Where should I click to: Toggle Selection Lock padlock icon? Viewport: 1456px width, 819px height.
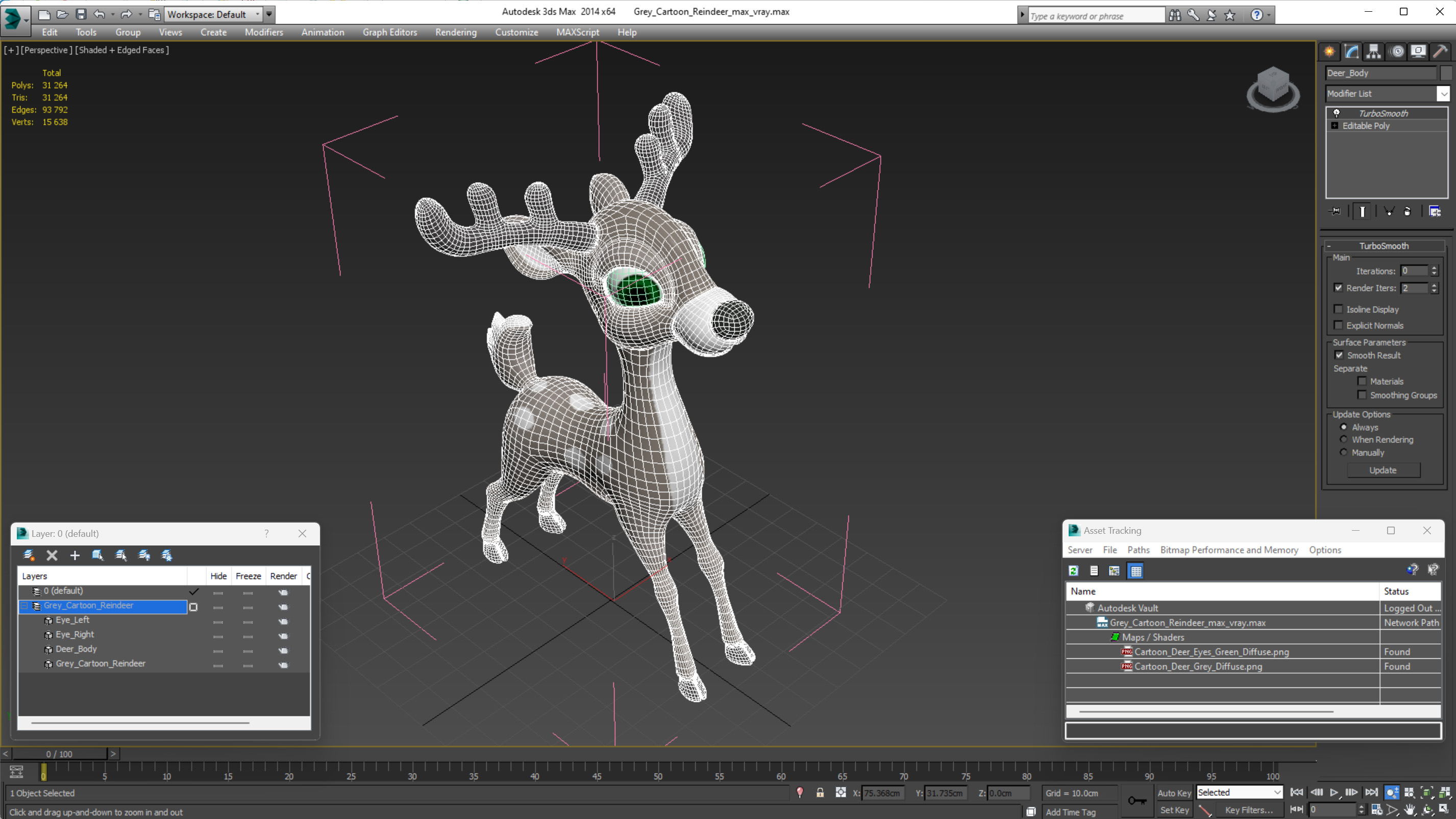pos(820,792)
